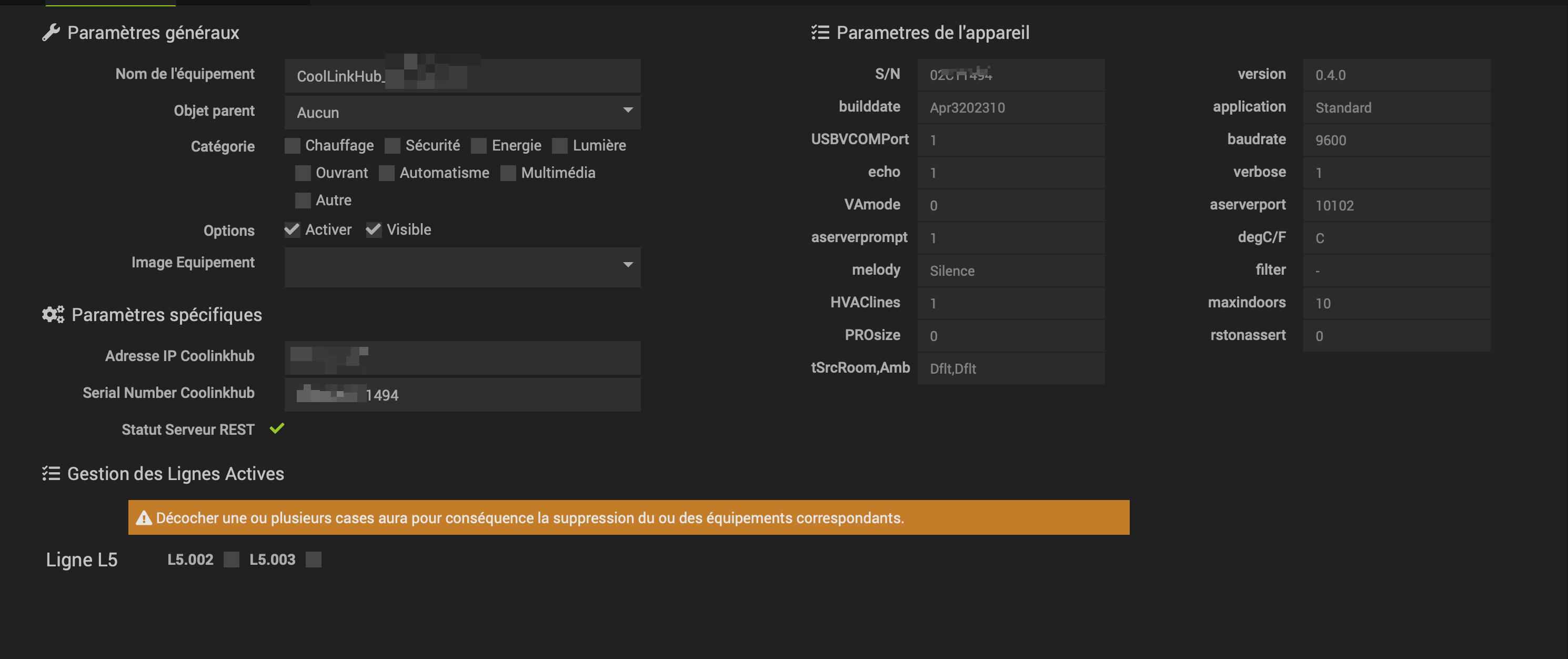Check the Energie category box

click(x=479, y=146)
